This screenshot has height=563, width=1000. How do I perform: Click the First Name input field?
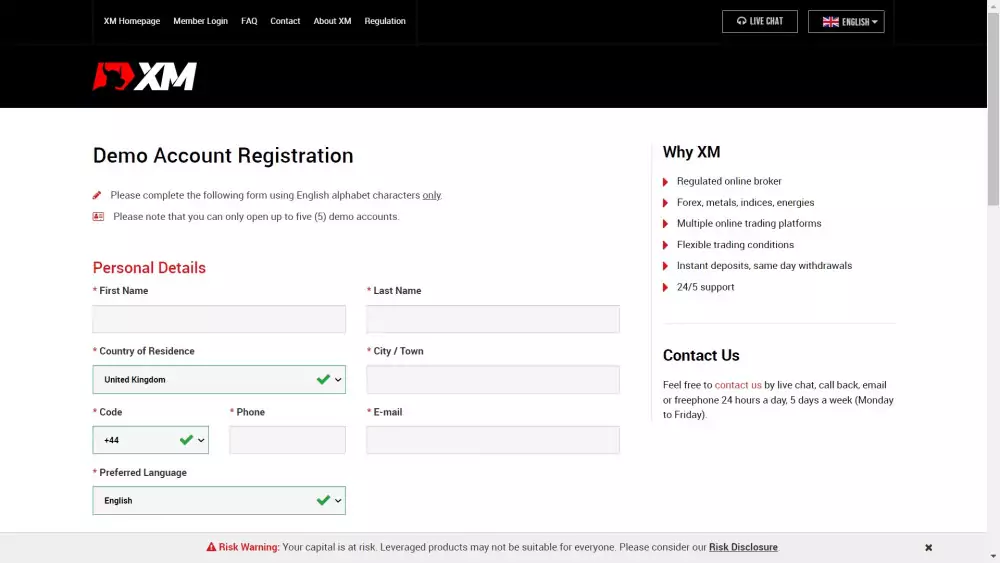tap(219, 319)
